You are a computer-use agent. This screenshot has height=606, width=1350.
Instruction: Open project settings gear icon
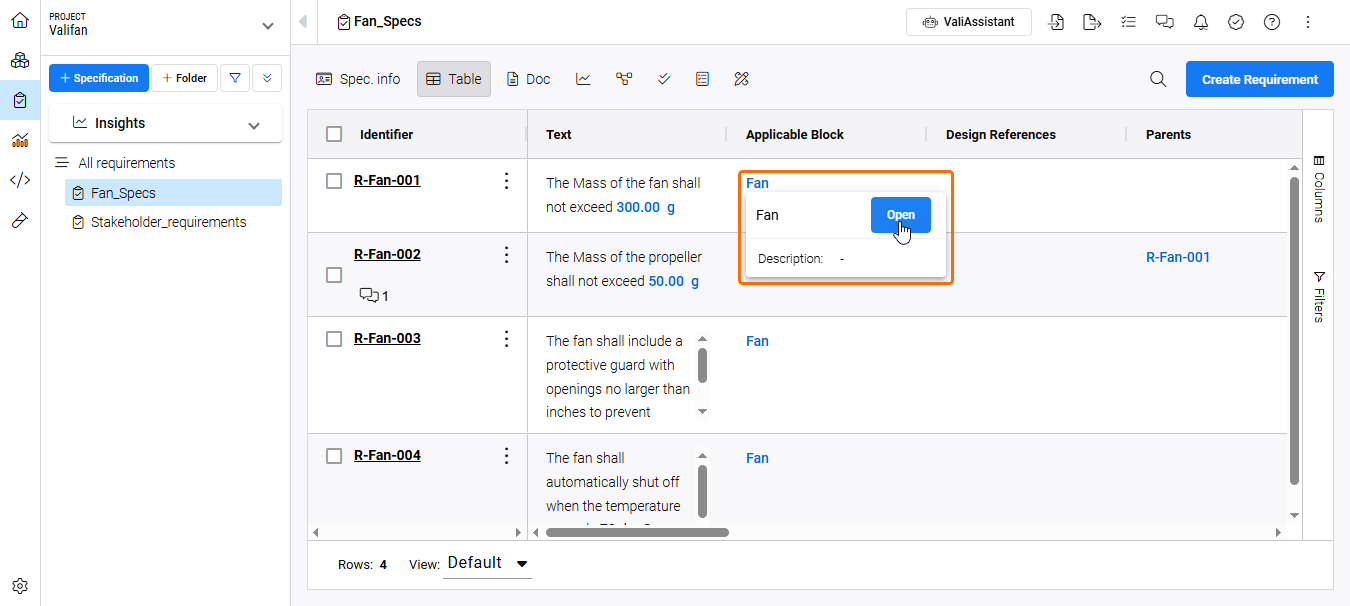20,586
